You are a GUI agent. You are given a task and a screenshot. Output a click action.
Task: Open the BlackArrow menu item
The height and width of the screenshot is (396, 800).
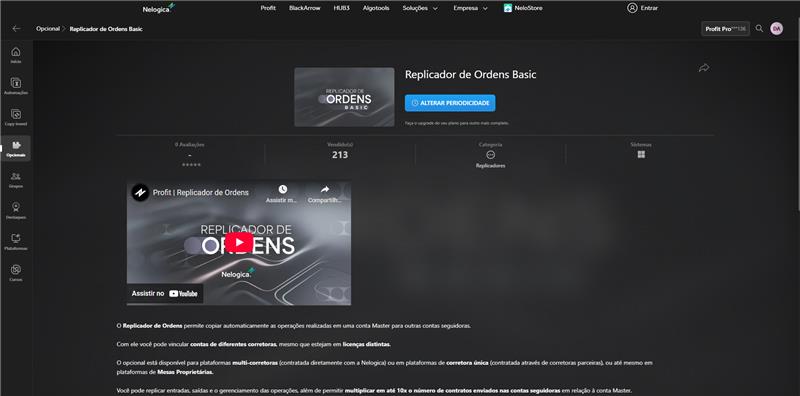pos(304,8)
